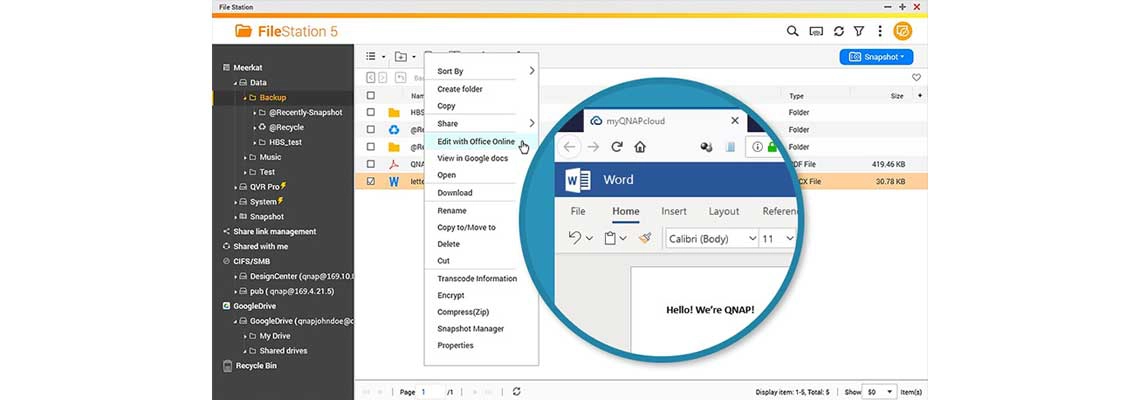Check the HBS folder row checkbox
This screenshot has height=400, width=1140.
tap(371, 113)
